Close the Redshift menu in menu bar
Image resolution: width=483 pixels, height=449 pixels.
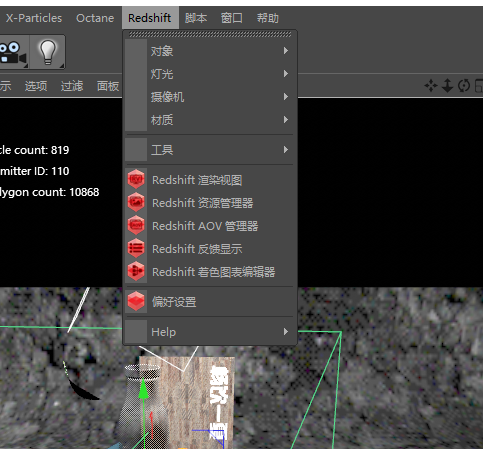[x=150, y=18]
